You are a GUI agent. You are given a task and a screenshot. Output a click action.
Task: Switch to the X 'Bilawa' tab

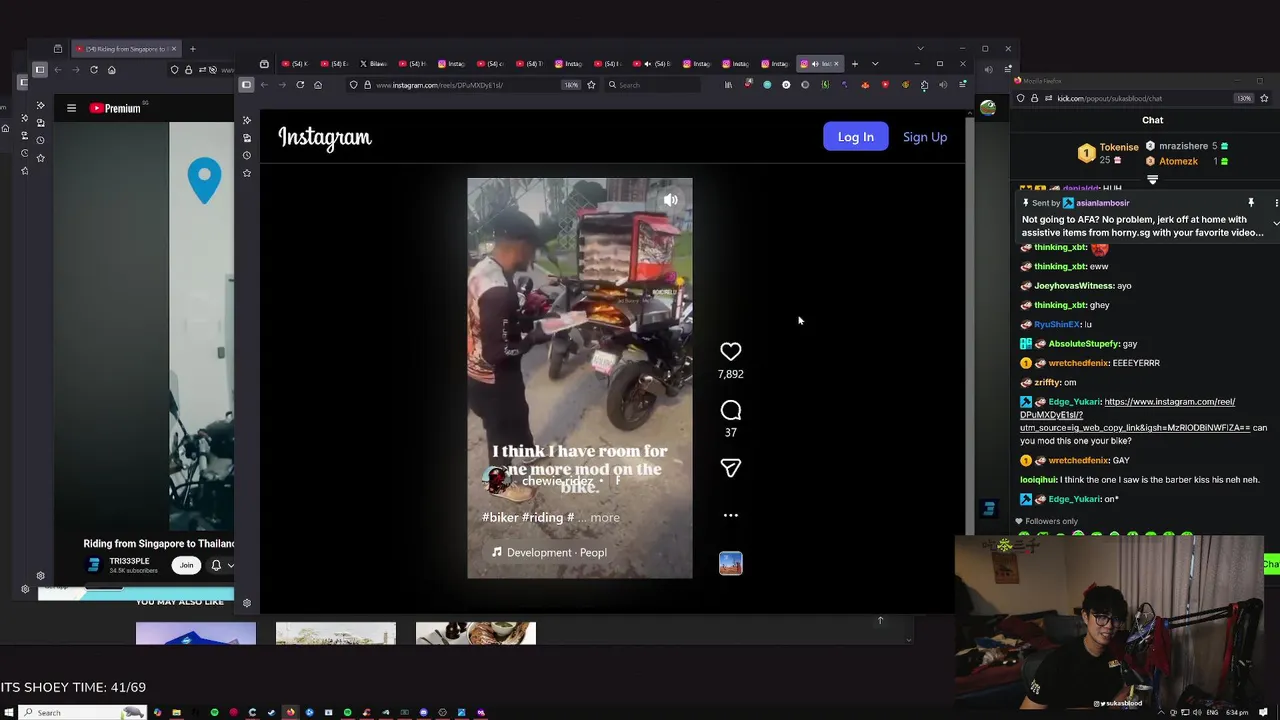click(x=376, y=64)
